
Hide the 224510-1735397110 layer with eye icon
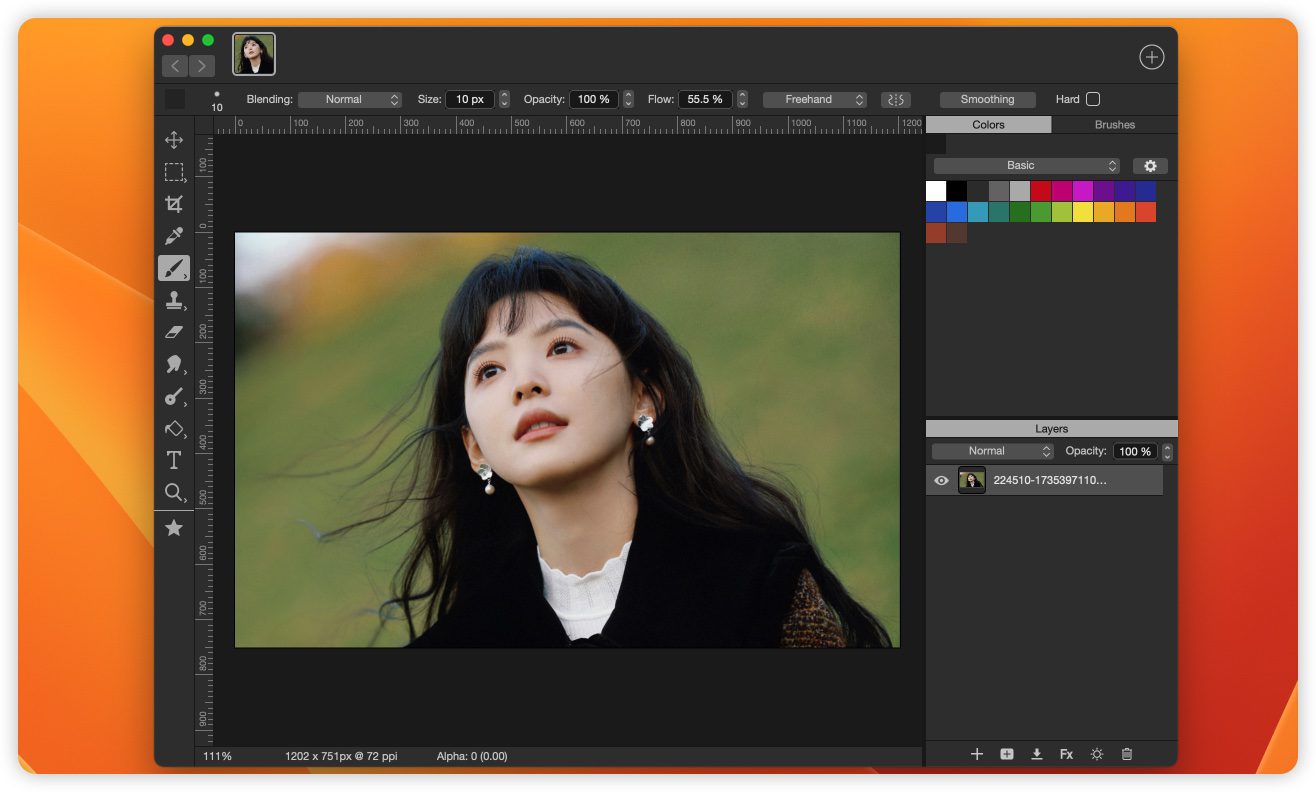[941, 480]
